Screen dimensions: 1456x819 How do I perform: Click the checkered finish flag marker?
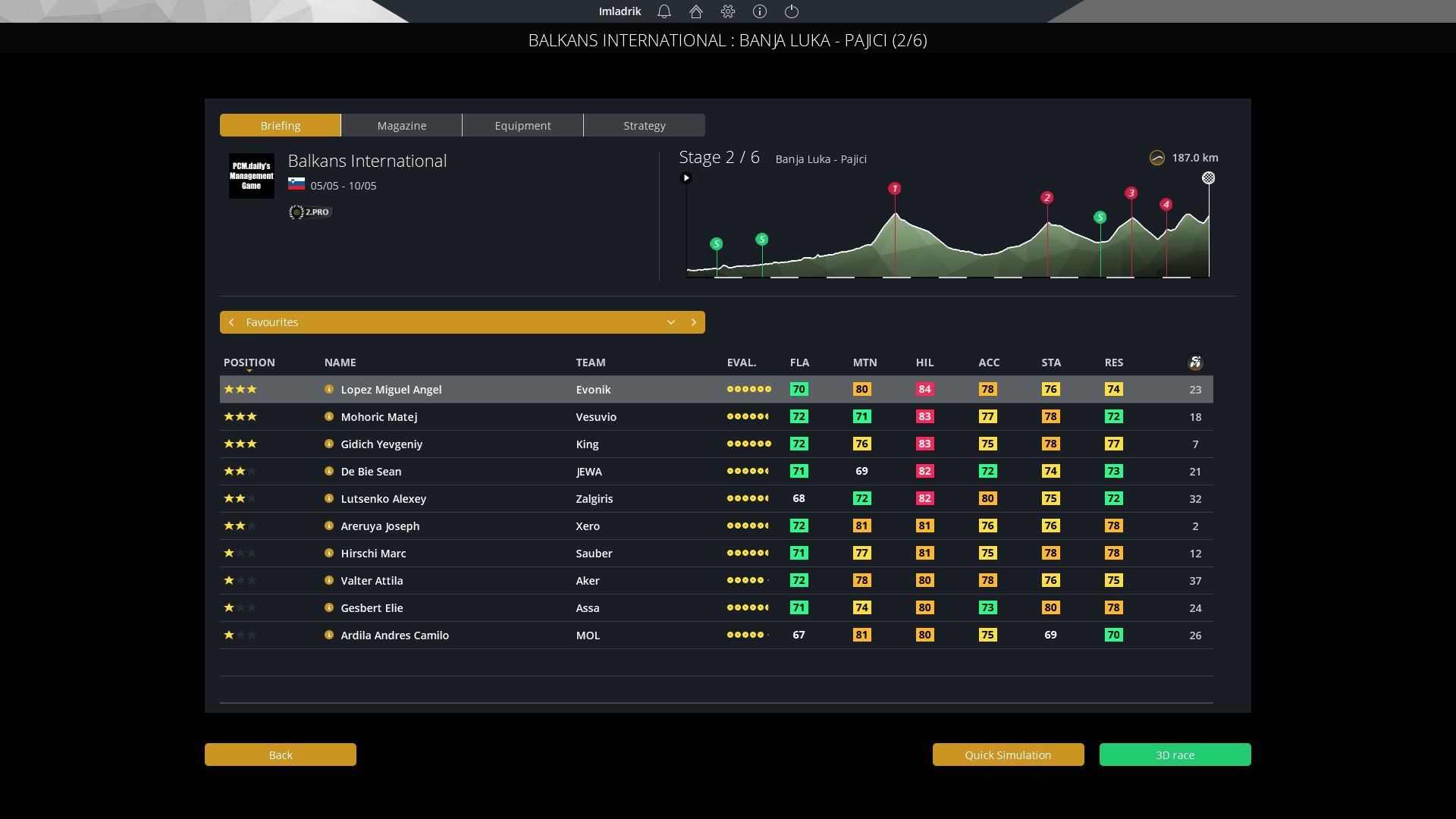click(x=1209, y=178)
